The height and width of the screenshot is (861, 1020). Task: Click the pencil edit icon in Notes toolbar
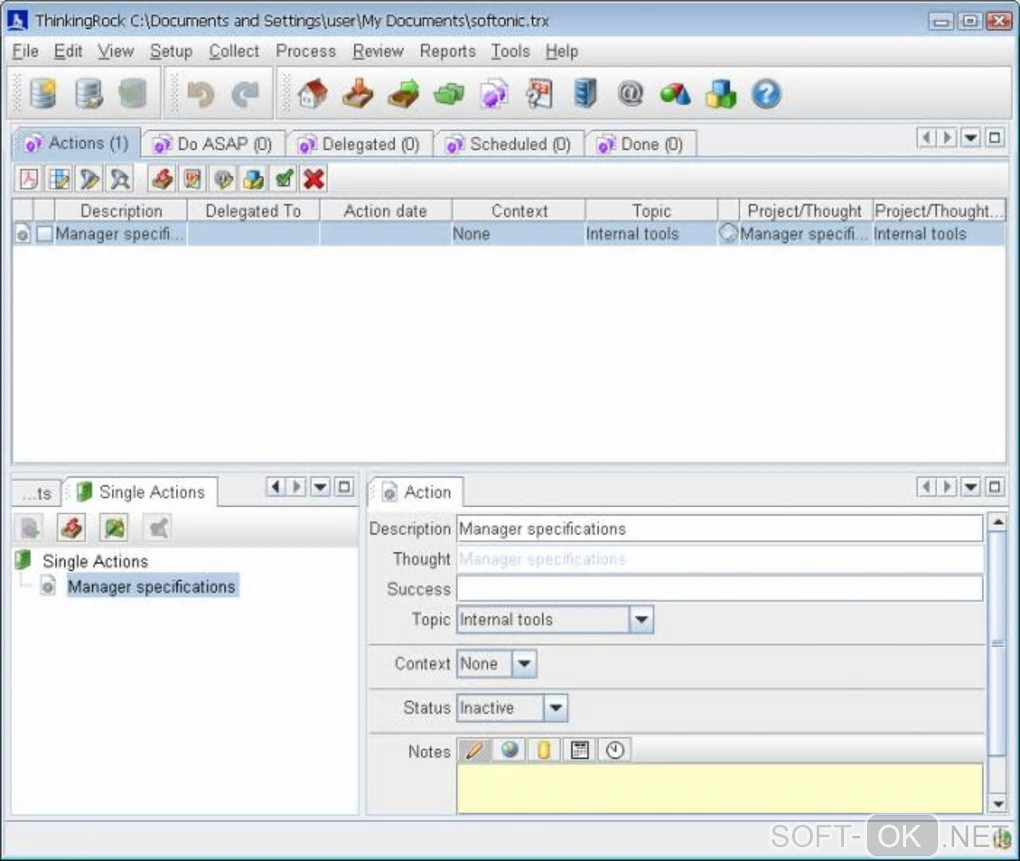click(x=475, y=750)
